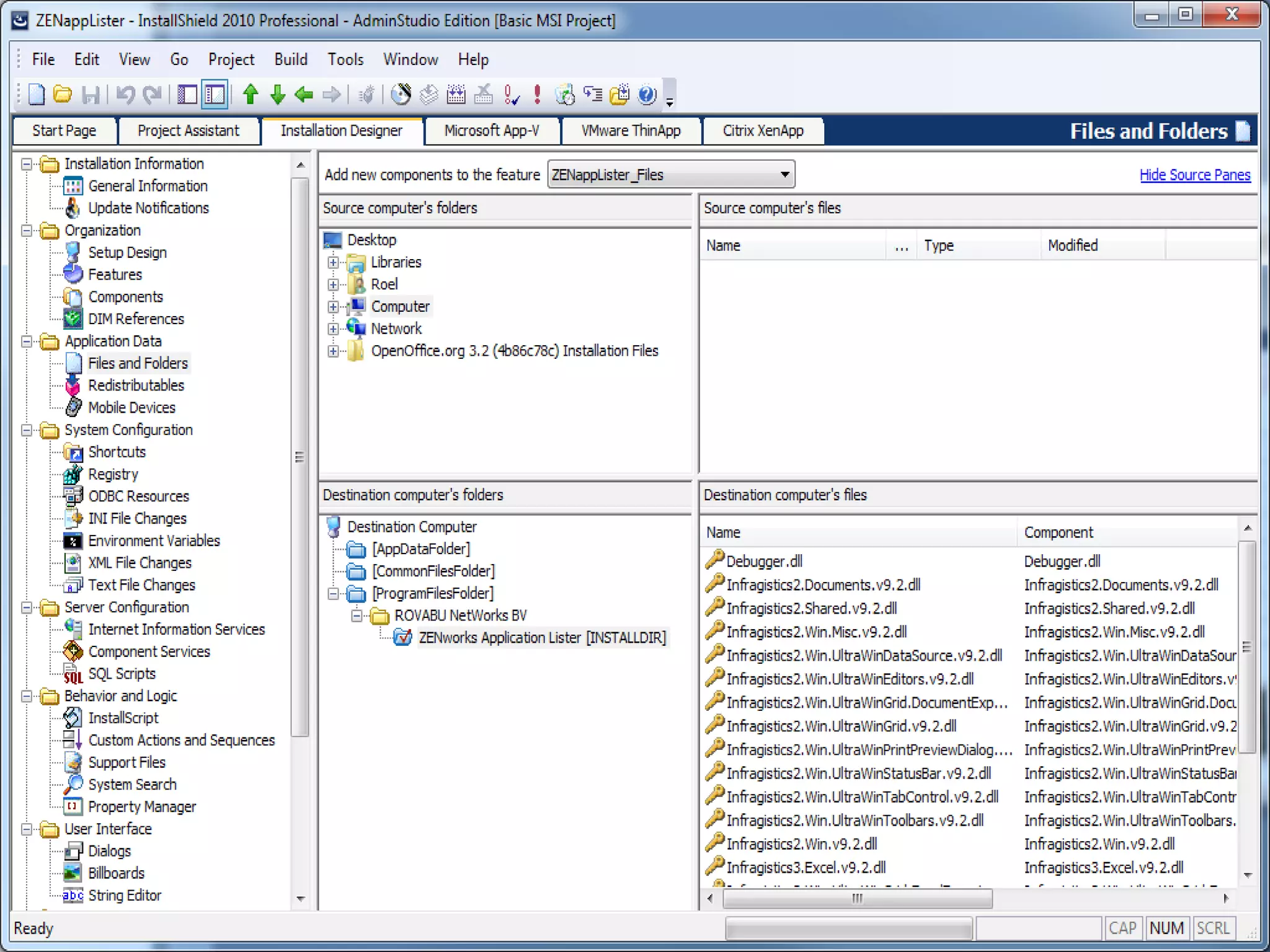Open the Property Manager view
The height and width of the screenshot is (952, 1270).
pos(142,807)
